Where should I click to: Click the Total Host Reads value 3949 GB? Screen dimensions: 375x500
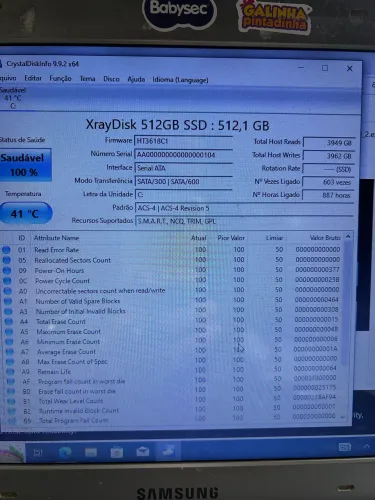click(329, 143)
